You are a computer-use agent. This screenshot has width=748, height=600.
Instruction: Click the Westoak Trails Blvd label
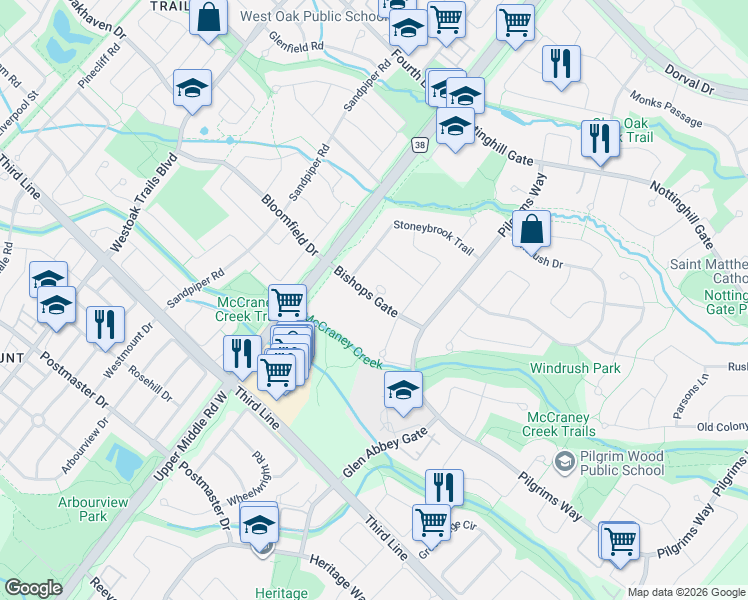[144, 203]
